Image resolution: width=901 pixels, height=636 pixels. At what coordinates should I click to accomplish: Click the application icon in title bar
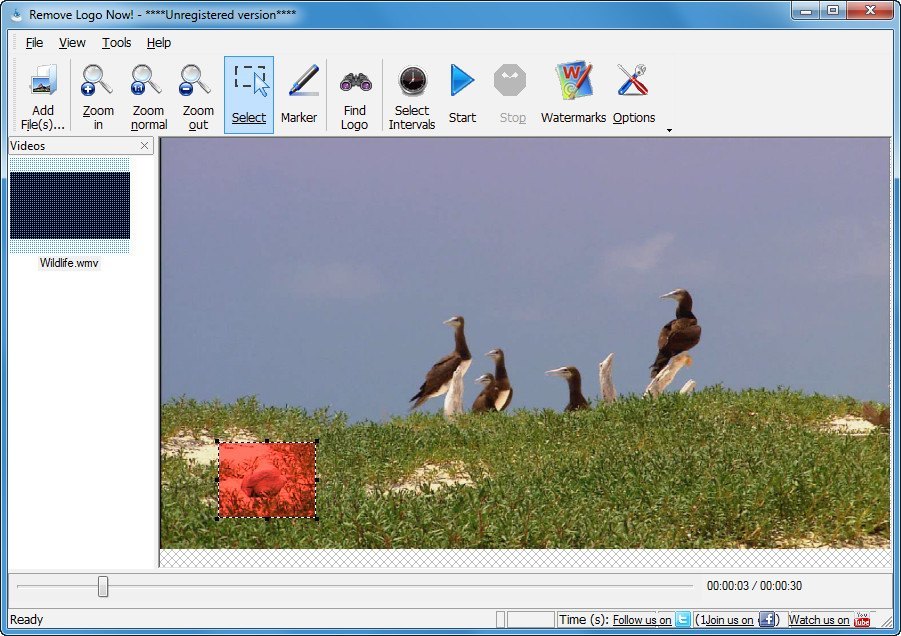16,14
